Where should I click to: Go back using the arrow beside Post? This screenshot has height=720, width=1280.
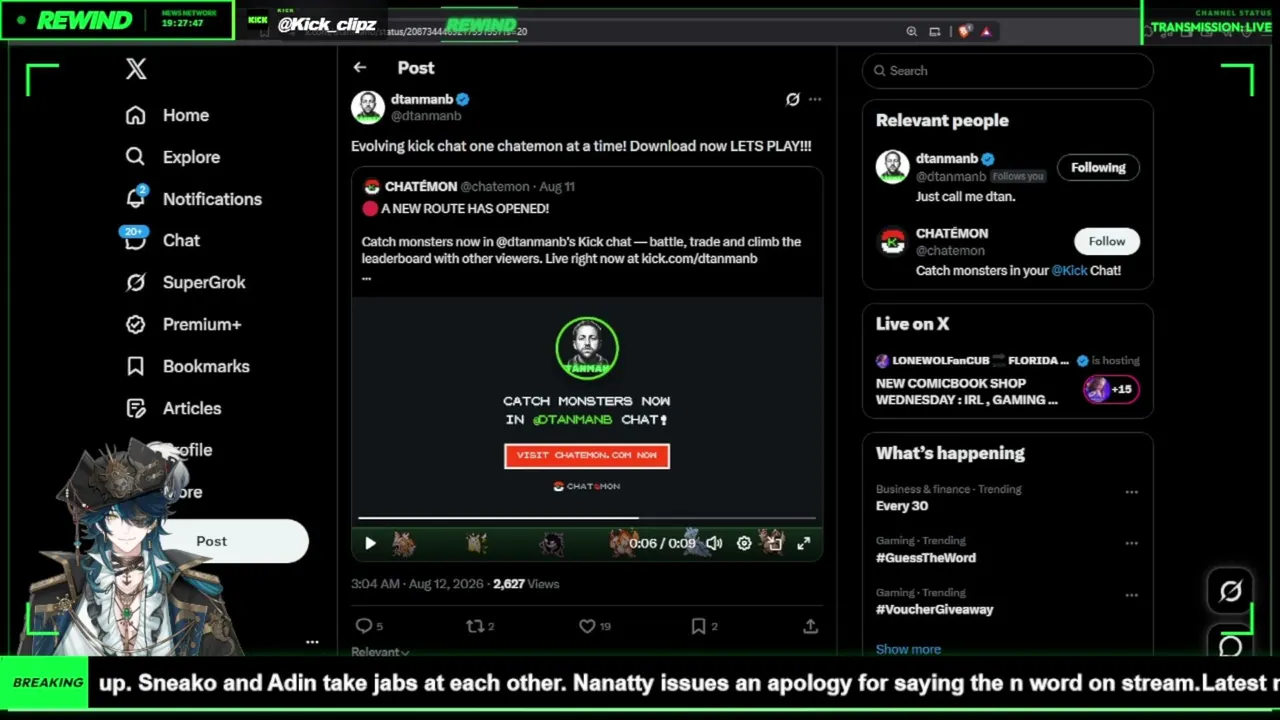360,68
